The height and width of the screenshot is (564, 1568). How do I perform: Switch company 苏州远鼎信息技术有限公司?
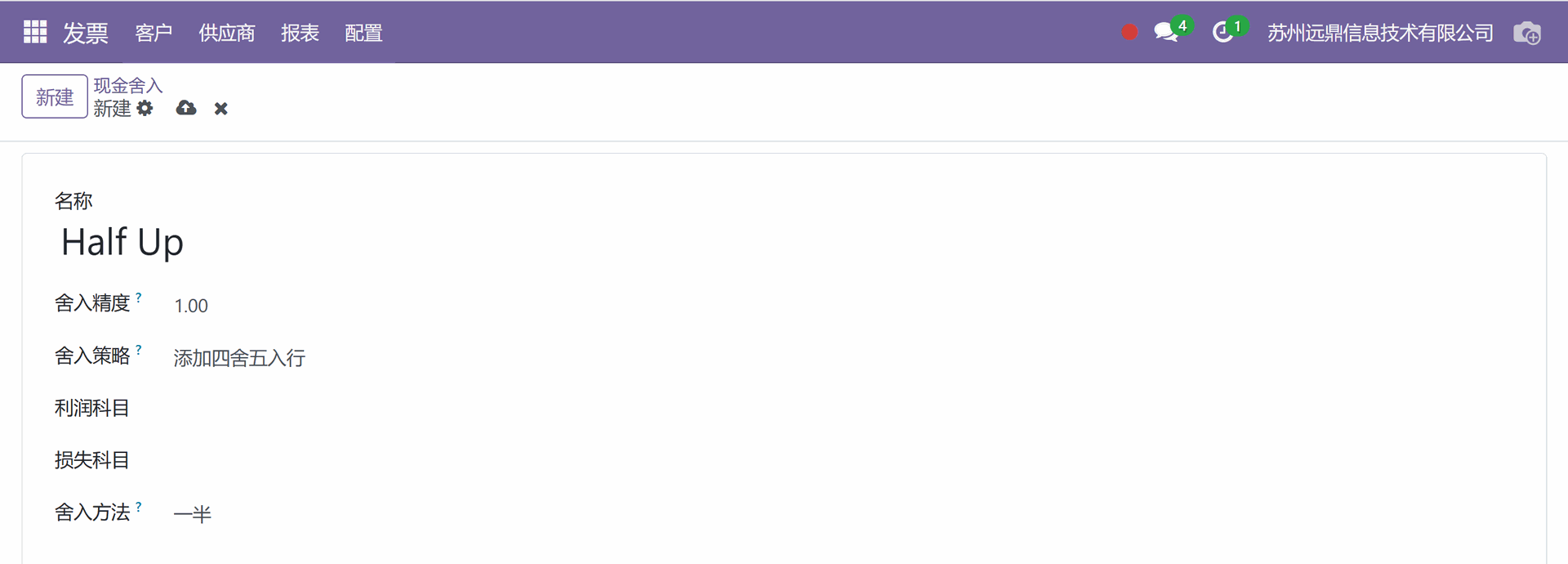[x=1380, y=33]
